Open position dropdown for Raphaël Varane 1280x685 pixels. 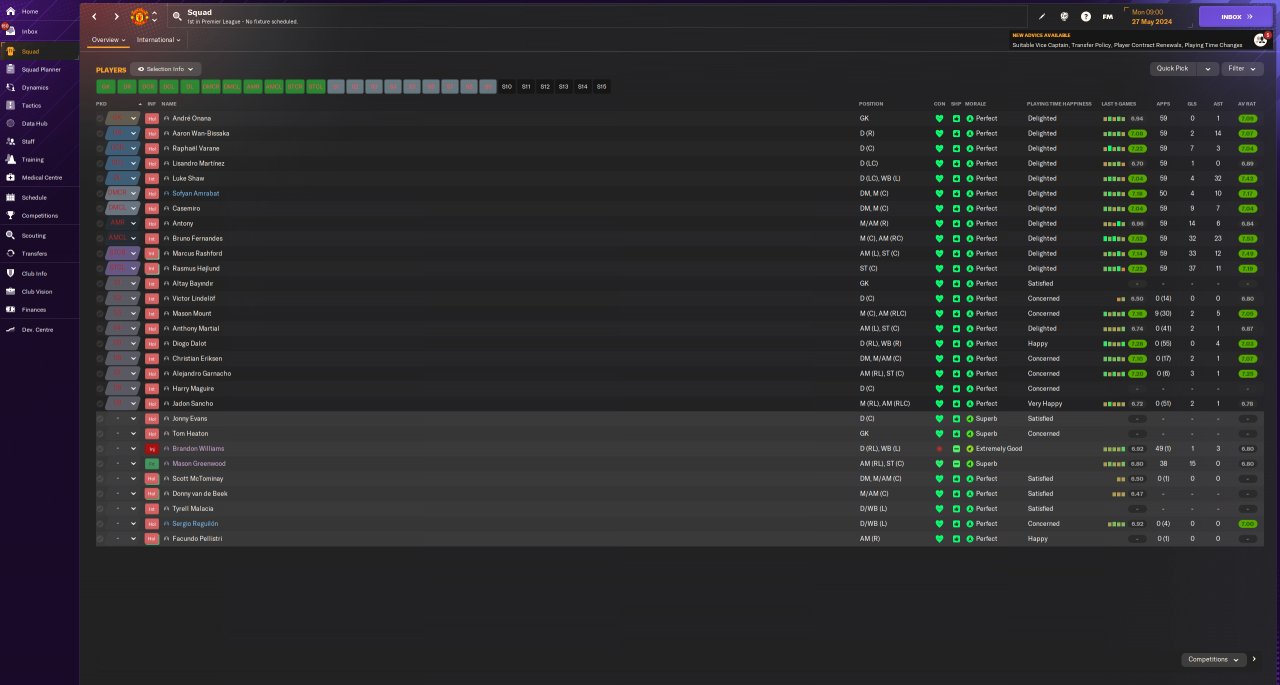pos(133,148)
